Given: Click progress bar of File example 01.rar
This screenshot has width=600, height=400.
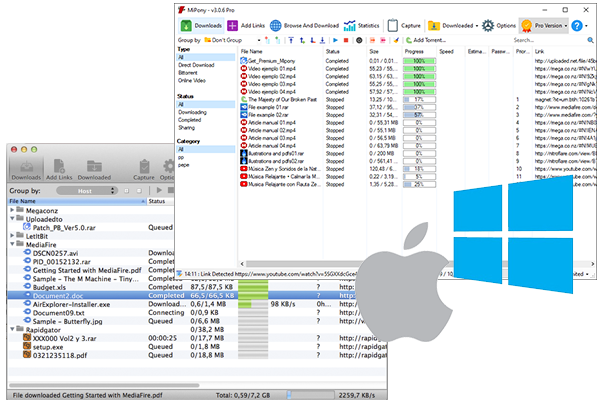Looking at the screenshot, I should coord(419,107).
